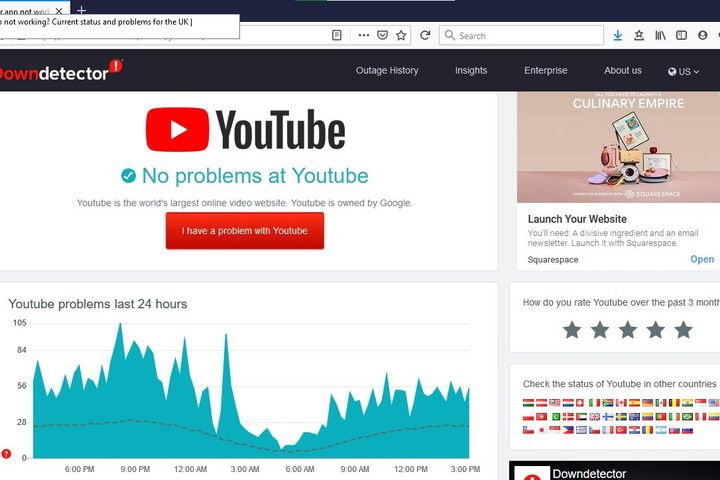720x480 pixels.
Task: Click into the Firefox Search box
Action: (x=521, y=35)
